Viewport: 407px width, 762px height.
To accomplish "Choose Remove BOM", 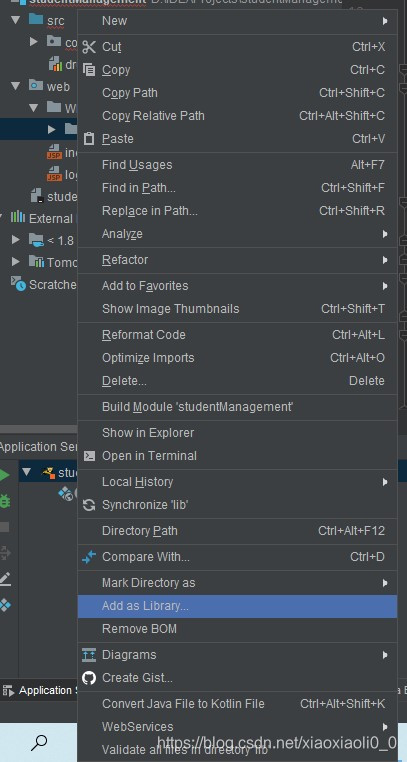I will pos(237,629).
